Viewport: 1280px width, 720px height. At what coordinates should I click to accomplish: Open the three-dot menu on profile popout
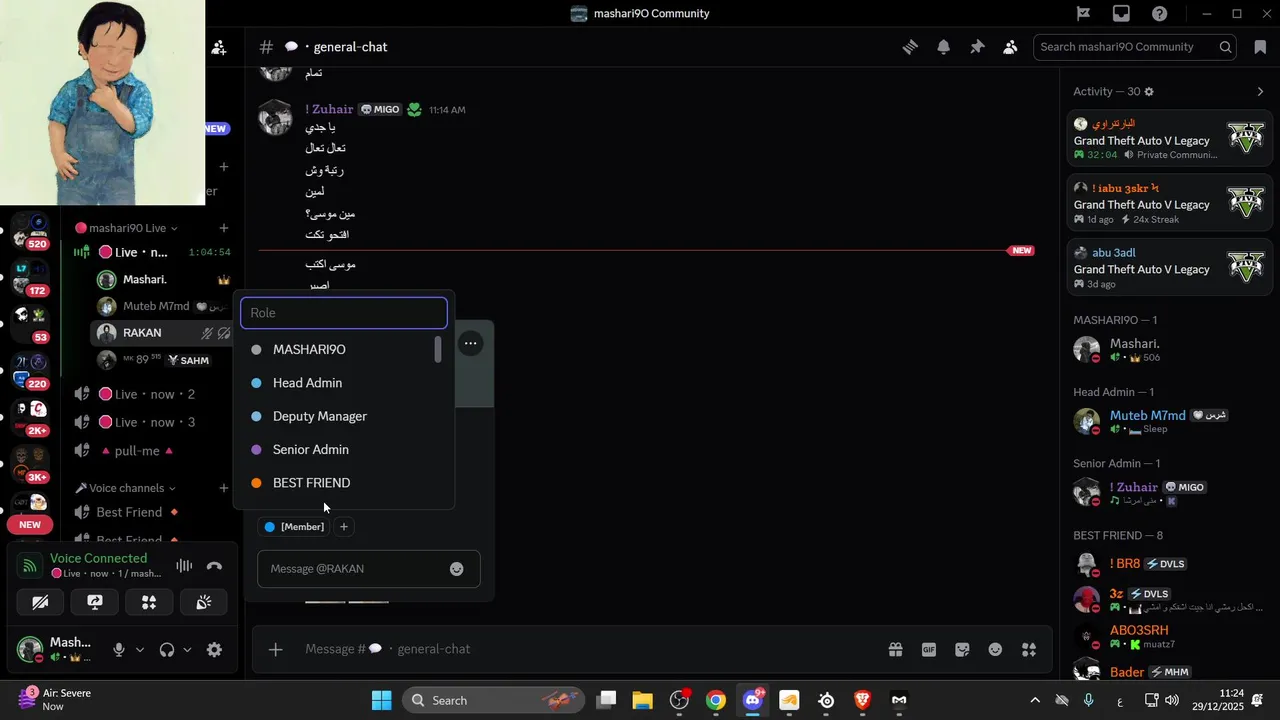470,344
